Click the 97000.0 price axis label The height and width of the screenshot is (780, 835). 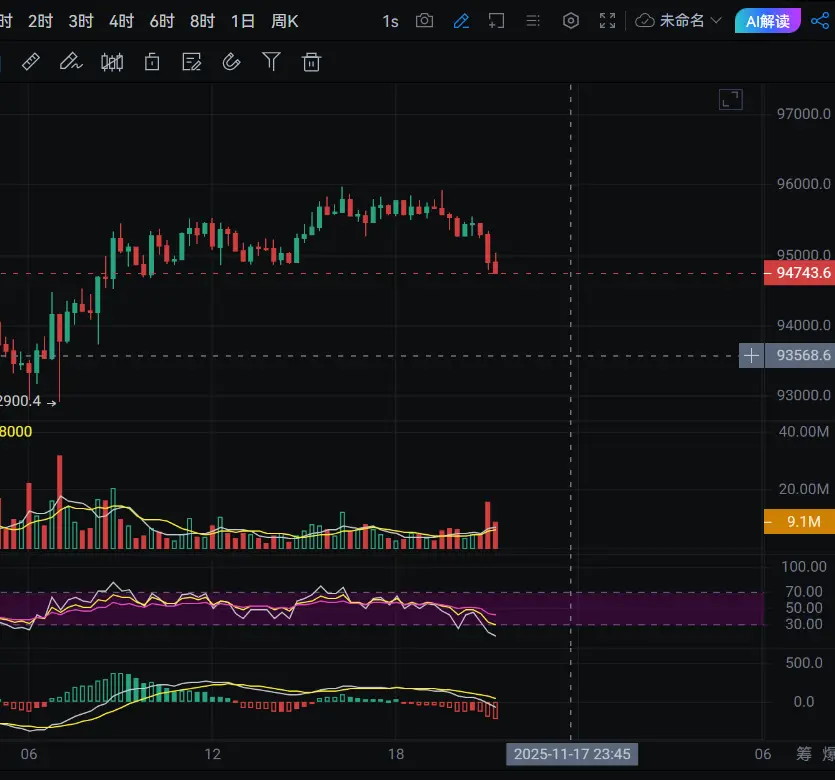[803, 114]
